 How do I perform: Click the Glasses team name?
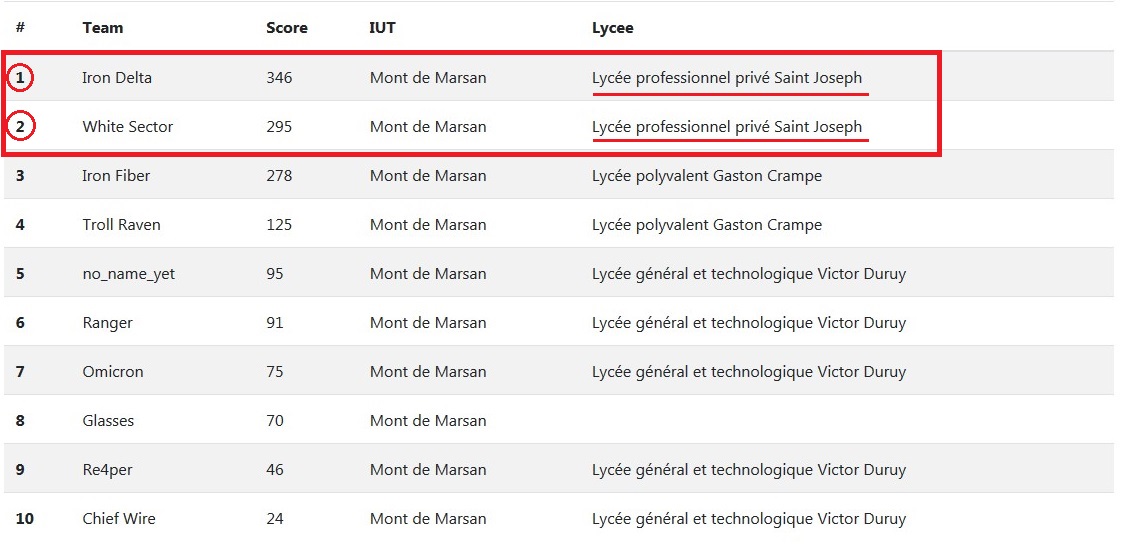(x=108, y=420)
